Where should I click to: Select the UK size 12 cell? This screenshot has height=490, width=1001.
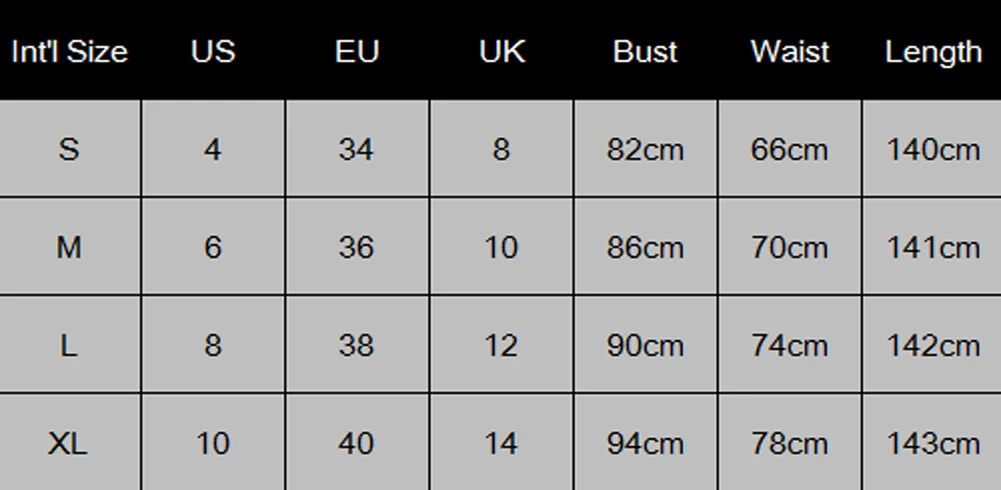tap(502, 345)
